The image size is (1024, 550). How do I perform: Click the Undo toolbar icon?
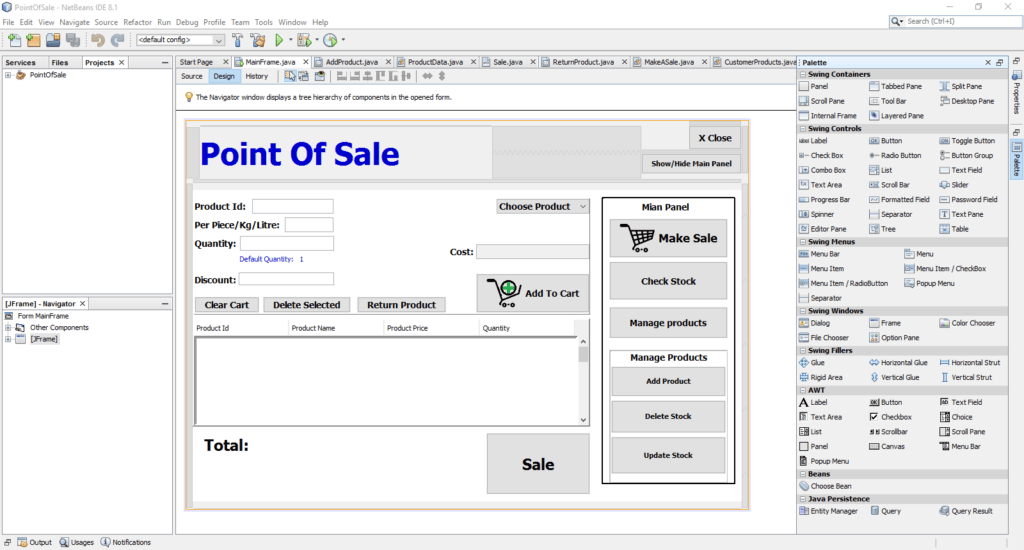coord(98,40)
